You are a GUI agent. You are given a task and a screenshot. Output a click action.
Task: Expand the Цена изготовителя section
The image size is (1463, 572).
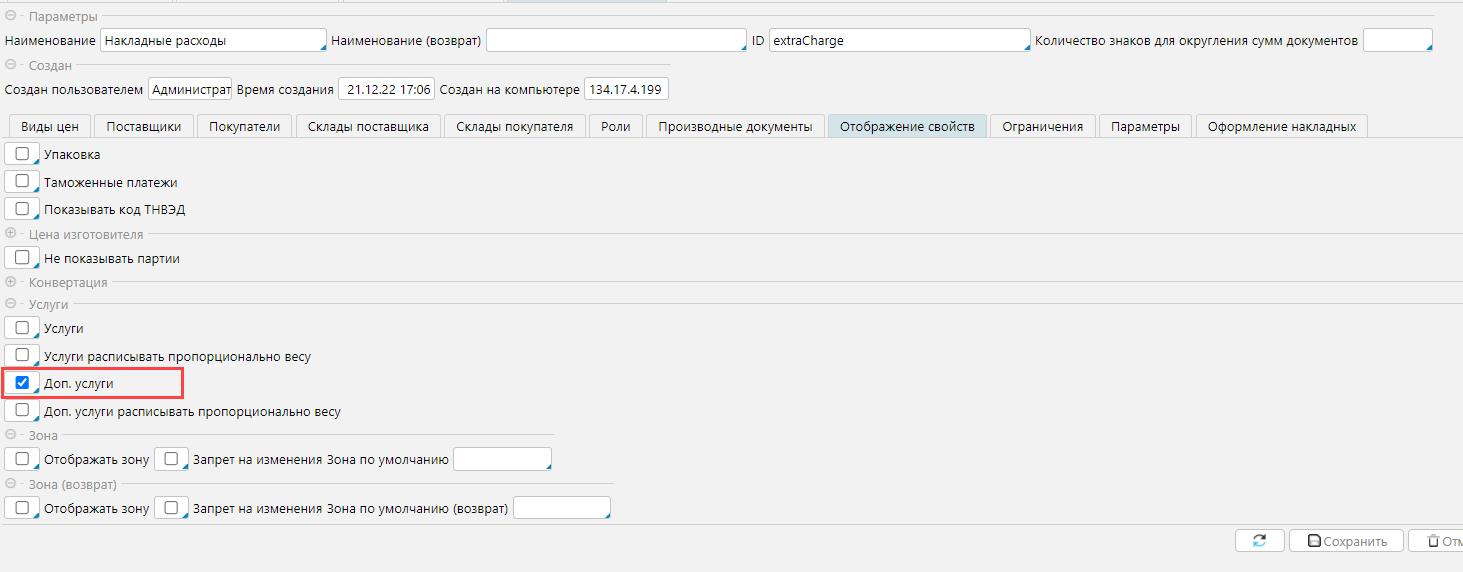[11, 234]
